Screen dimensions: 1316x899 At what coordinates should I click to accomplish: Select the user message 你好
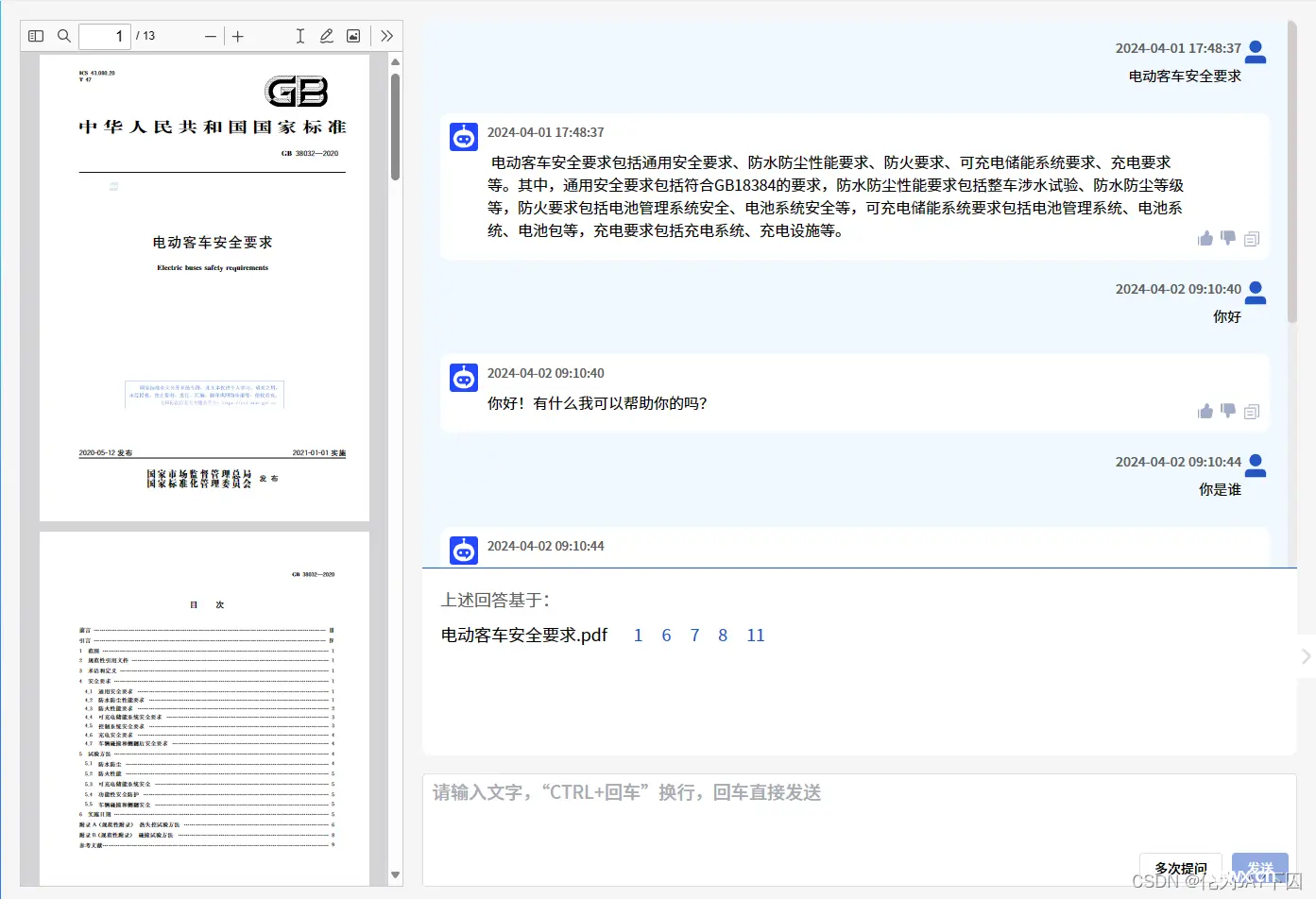1227,316
